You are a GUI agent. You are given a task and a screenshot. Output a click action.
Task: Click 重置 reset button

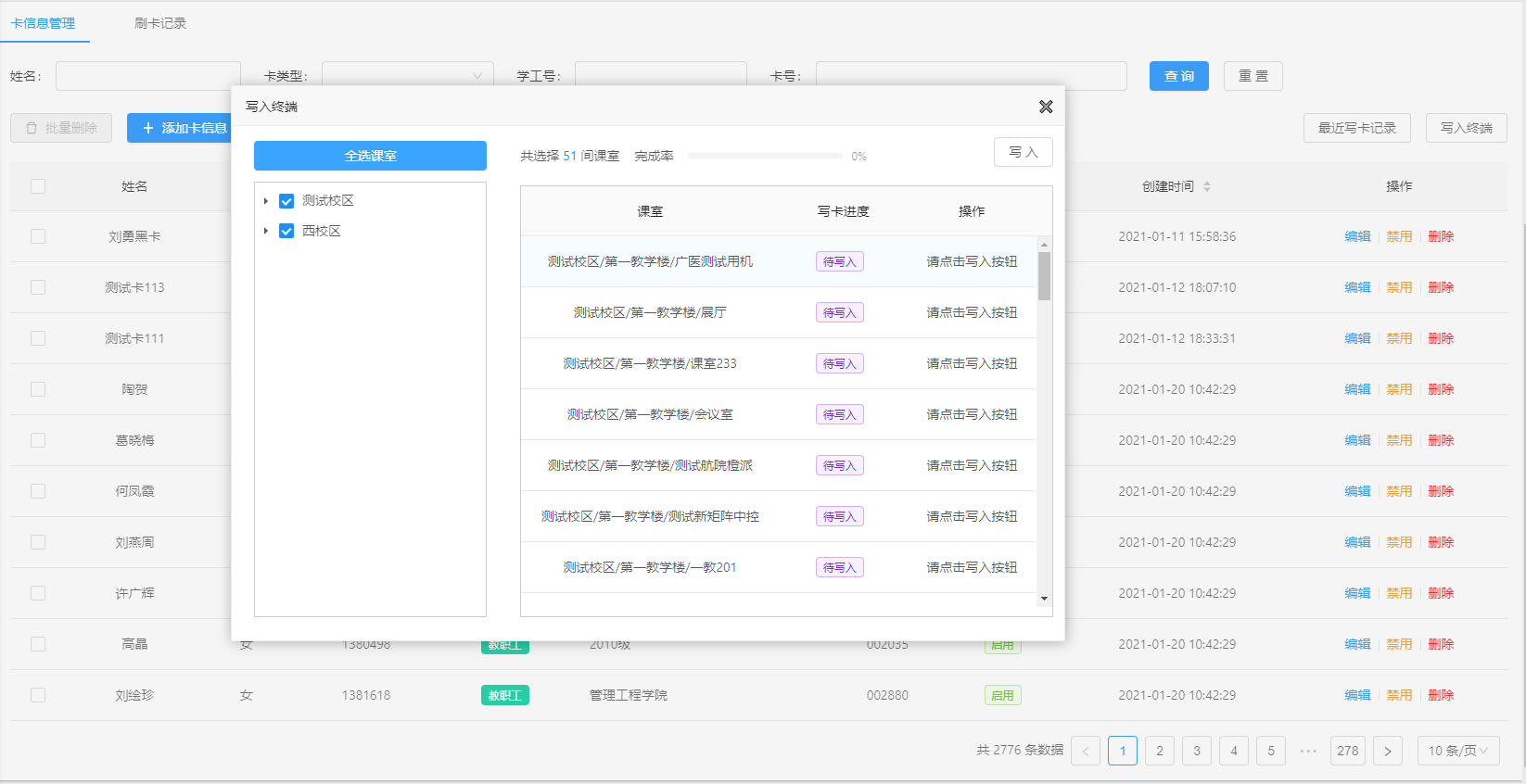[x=1253, y=76]
